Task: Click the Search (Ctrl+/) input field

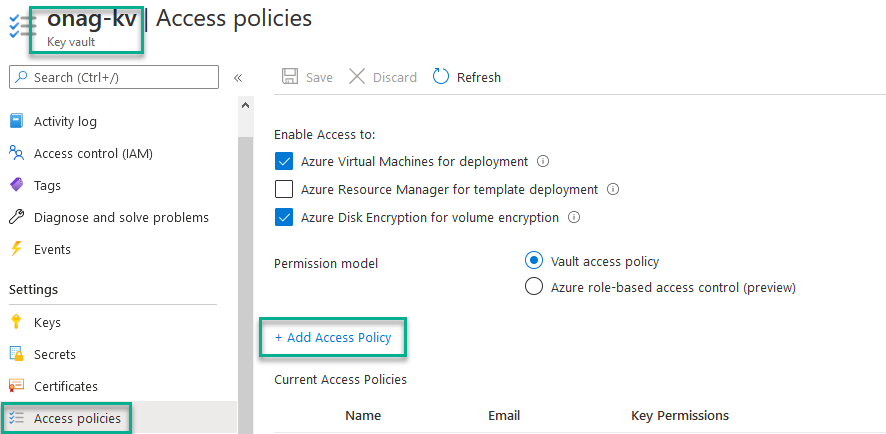Action: pos(114,77)
